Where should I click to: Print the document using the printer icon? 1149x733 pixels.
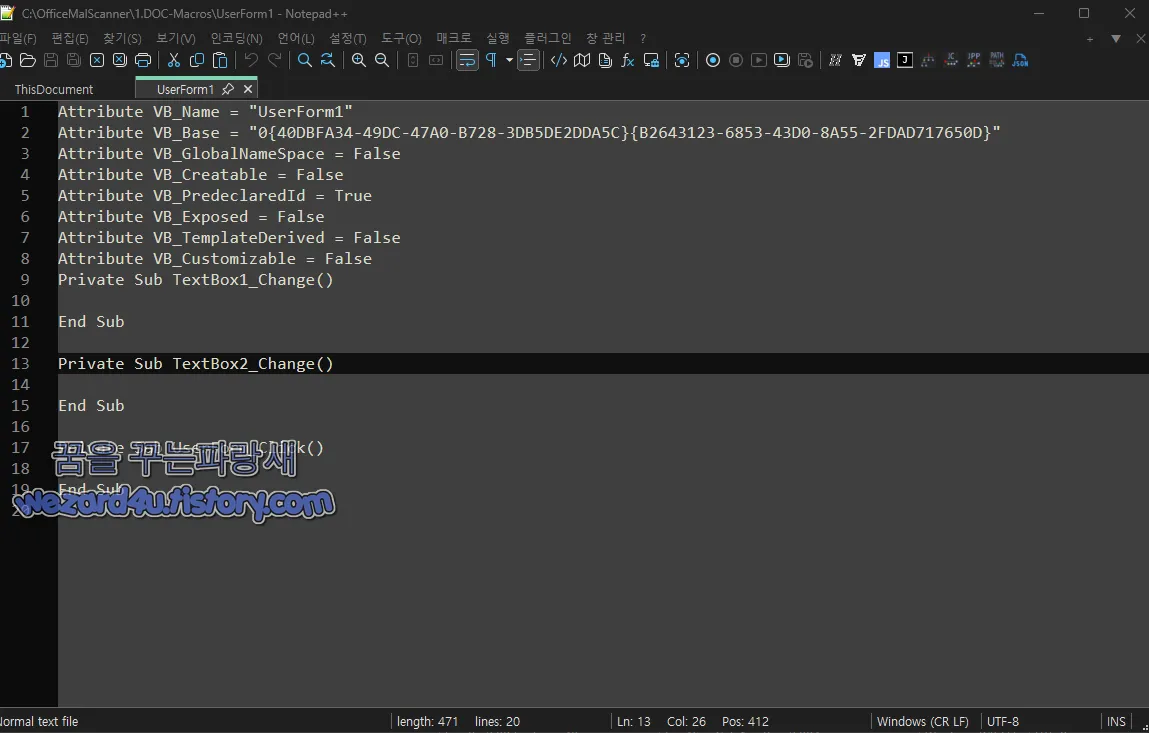tap(143, 60)
